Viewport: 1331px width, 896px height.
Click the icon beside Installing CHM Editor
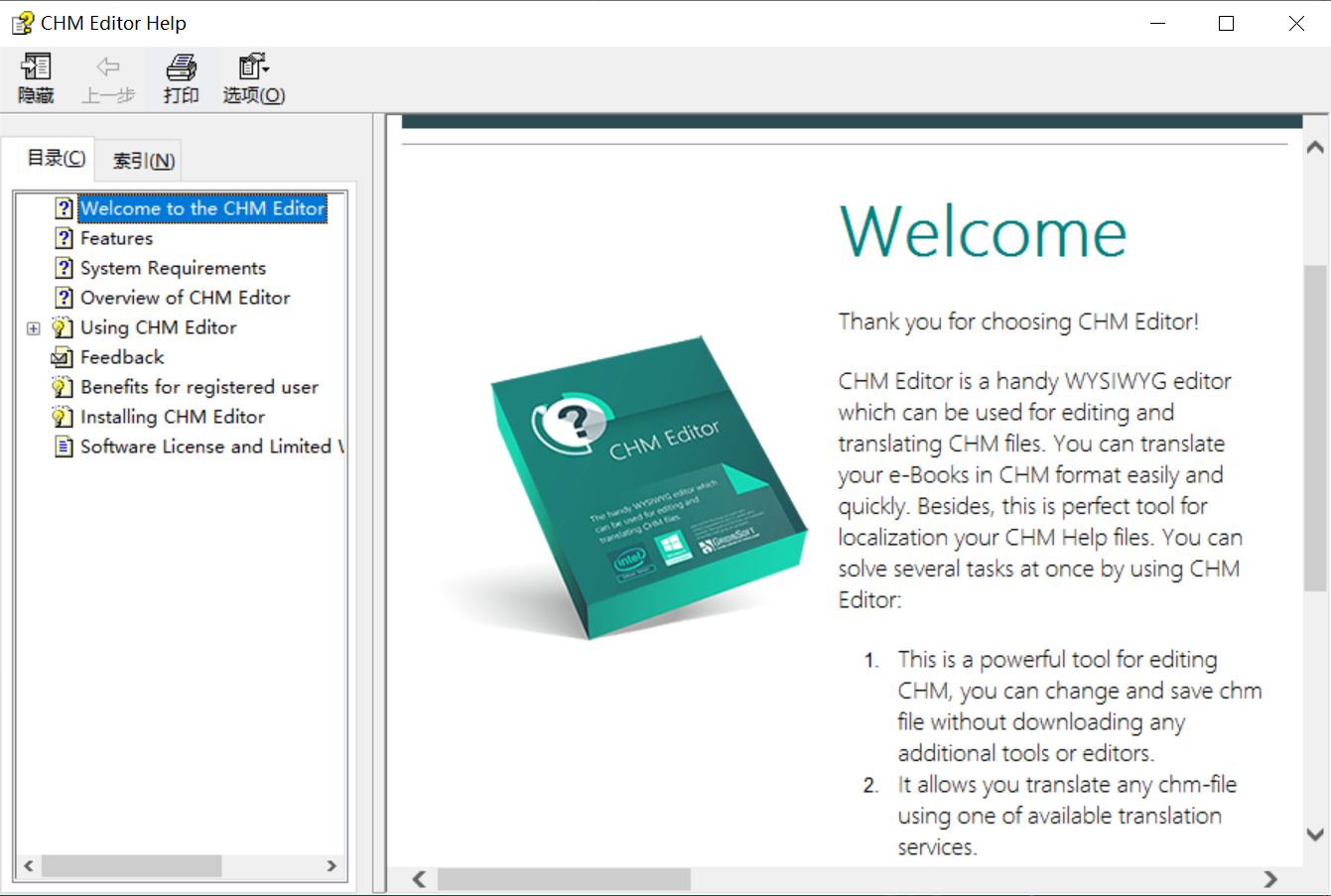[x=63, y=417]
